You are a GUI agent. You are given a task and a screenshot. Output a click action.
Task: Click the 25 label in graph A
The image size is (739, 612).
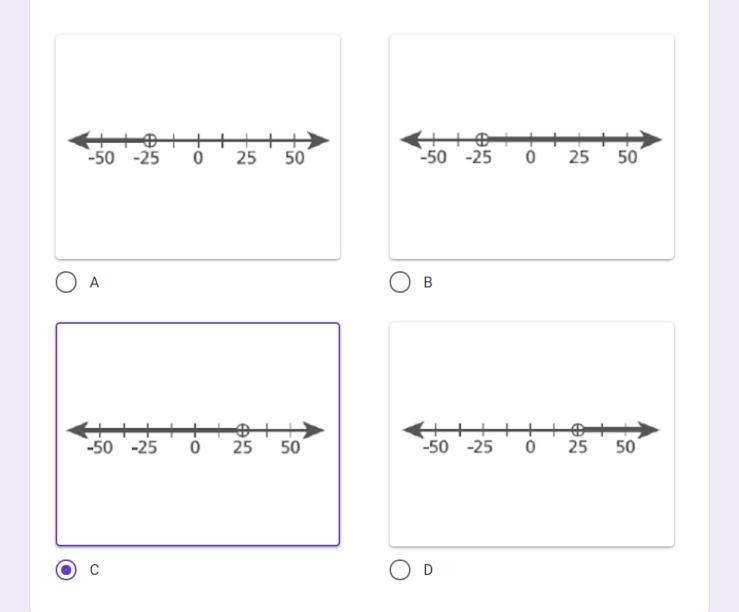coord(246,158)
